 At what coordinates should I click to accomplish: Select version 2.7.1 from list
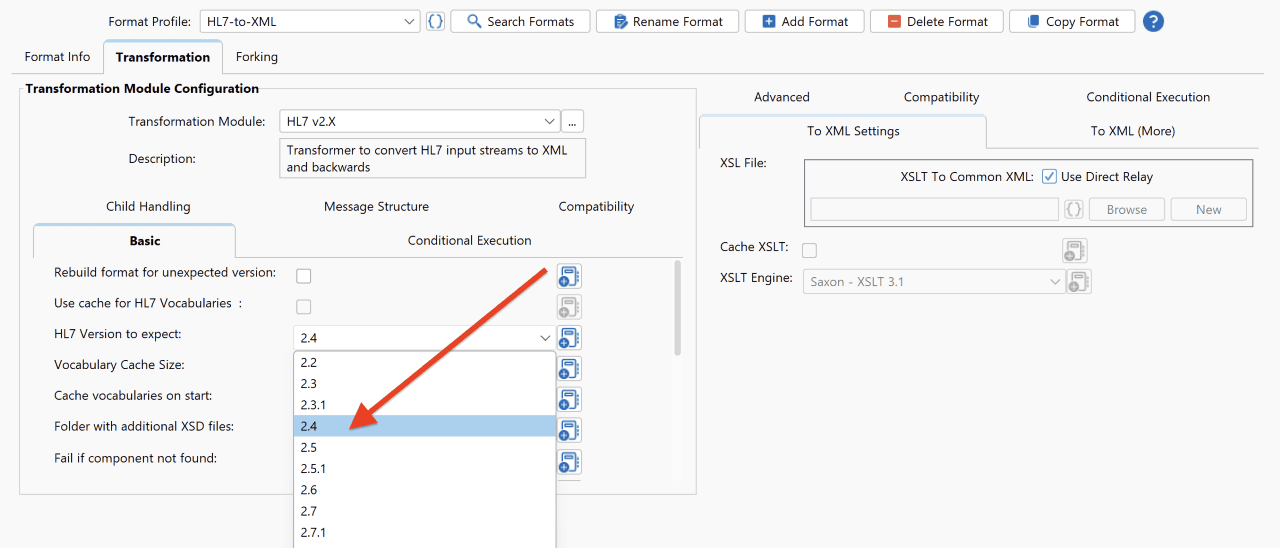point(424,532)
